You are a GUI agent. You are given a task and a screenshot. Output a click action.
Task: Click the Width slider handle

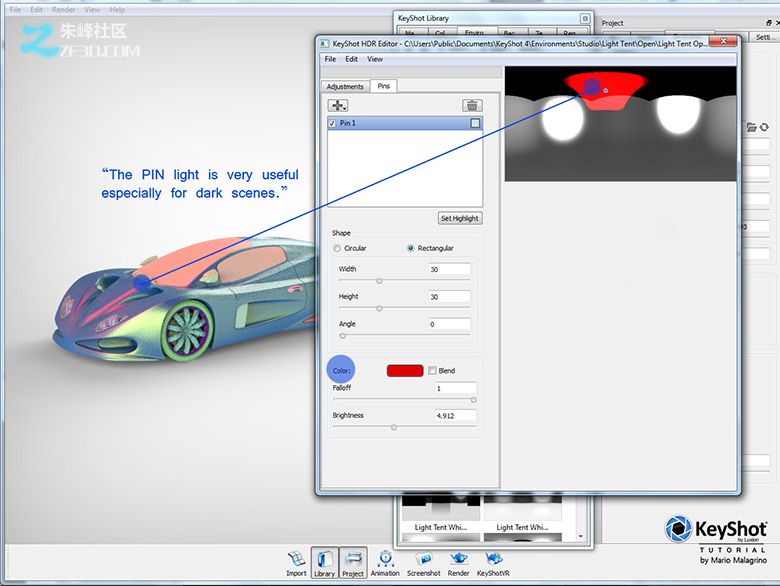[379, 281]
